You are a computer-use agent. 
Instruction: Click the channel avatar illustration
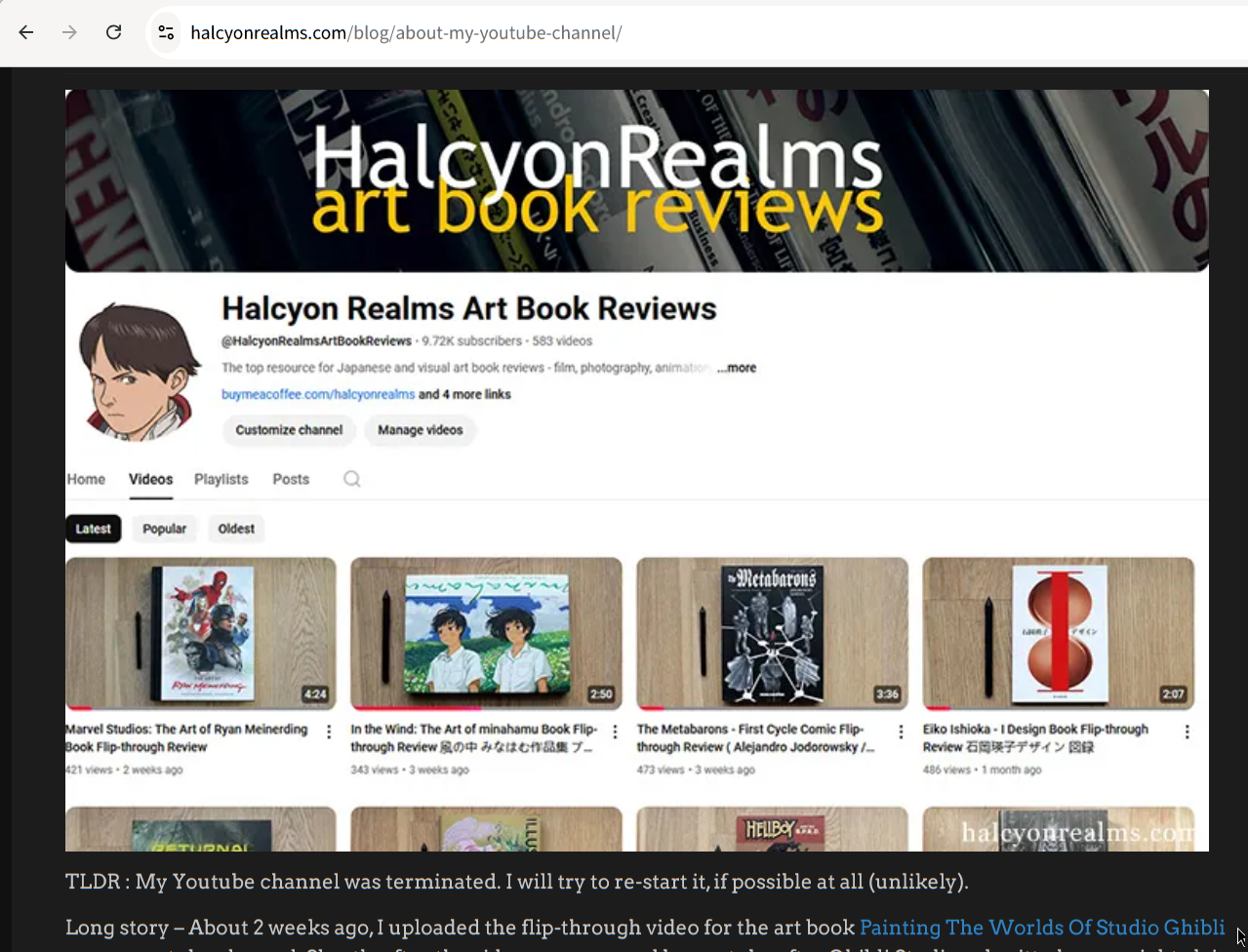138,372
